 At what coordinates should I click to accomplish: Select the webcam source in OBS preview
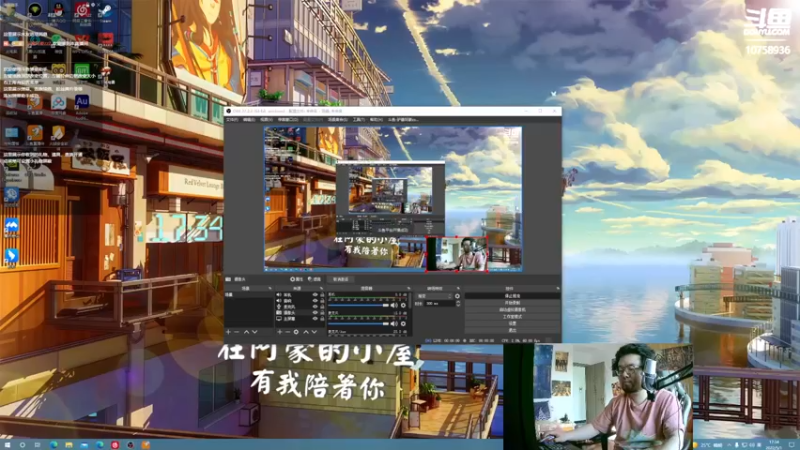pyautogui.click(x=457, y=254)
